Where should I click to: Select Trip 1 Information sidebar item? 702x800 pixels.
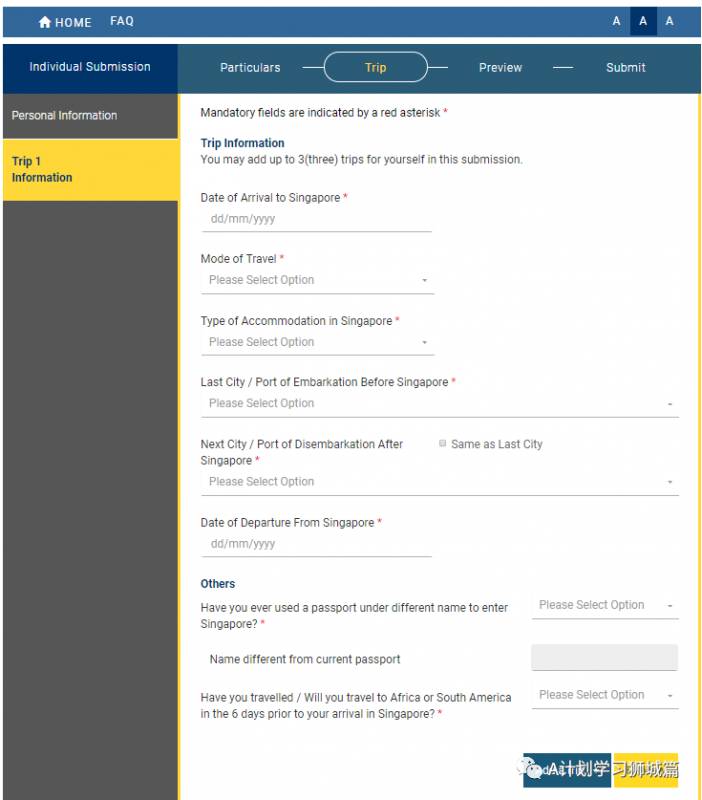42,169
